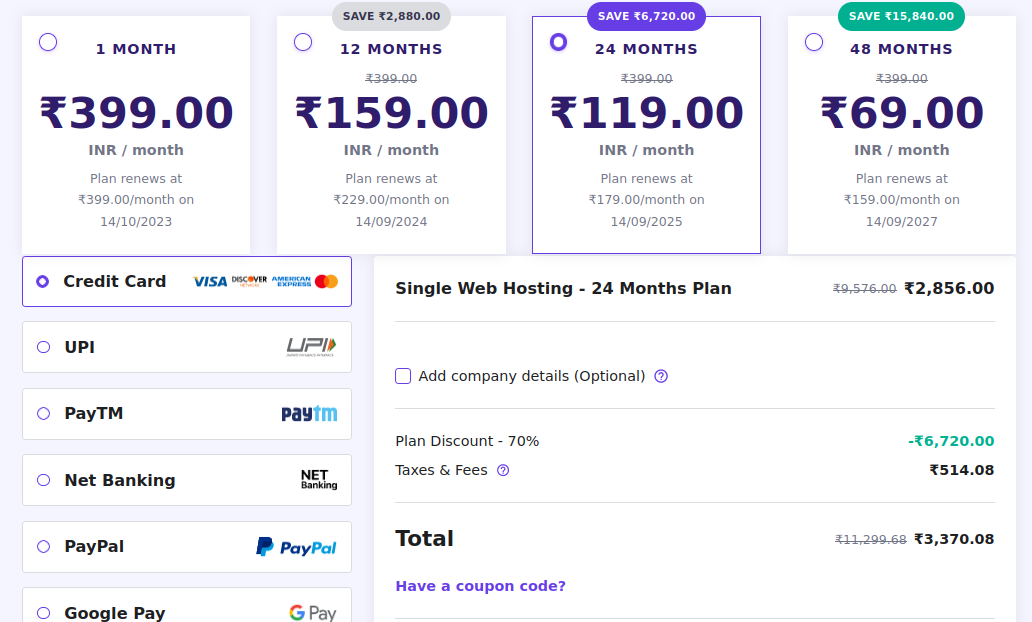Viewport: 1032px width, 622px height.
Task: Click the UPI logo icon
Action: 311,347
